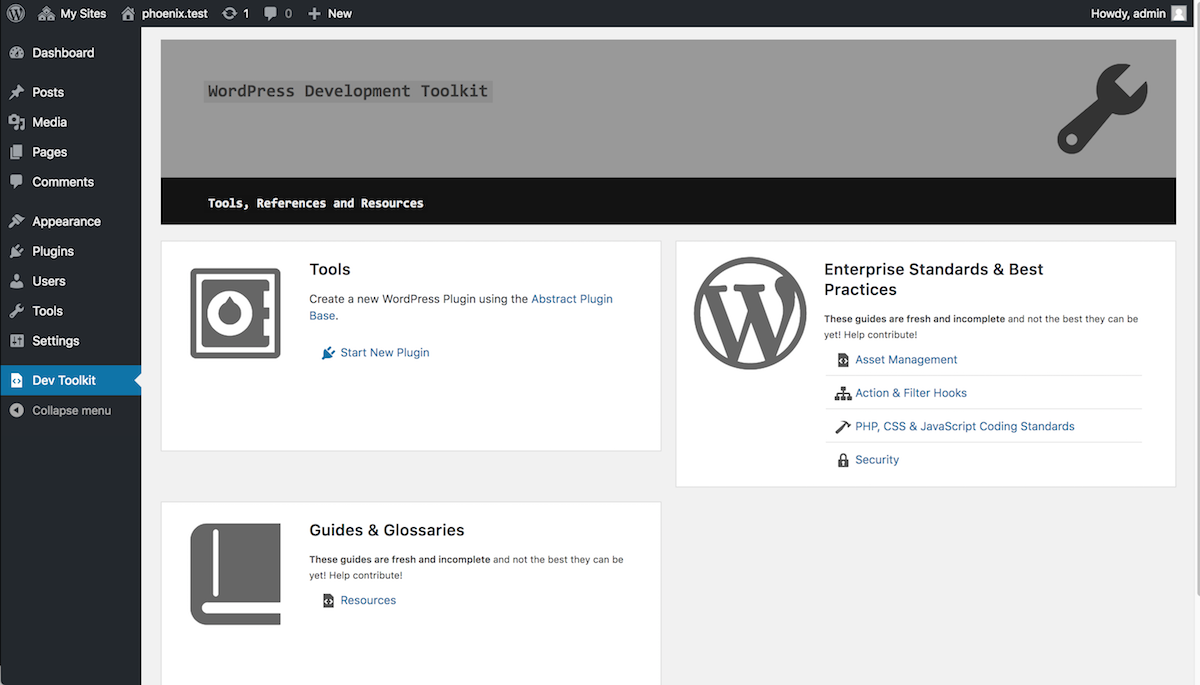
Task: Open the New content menu
Action: (330, 13)
